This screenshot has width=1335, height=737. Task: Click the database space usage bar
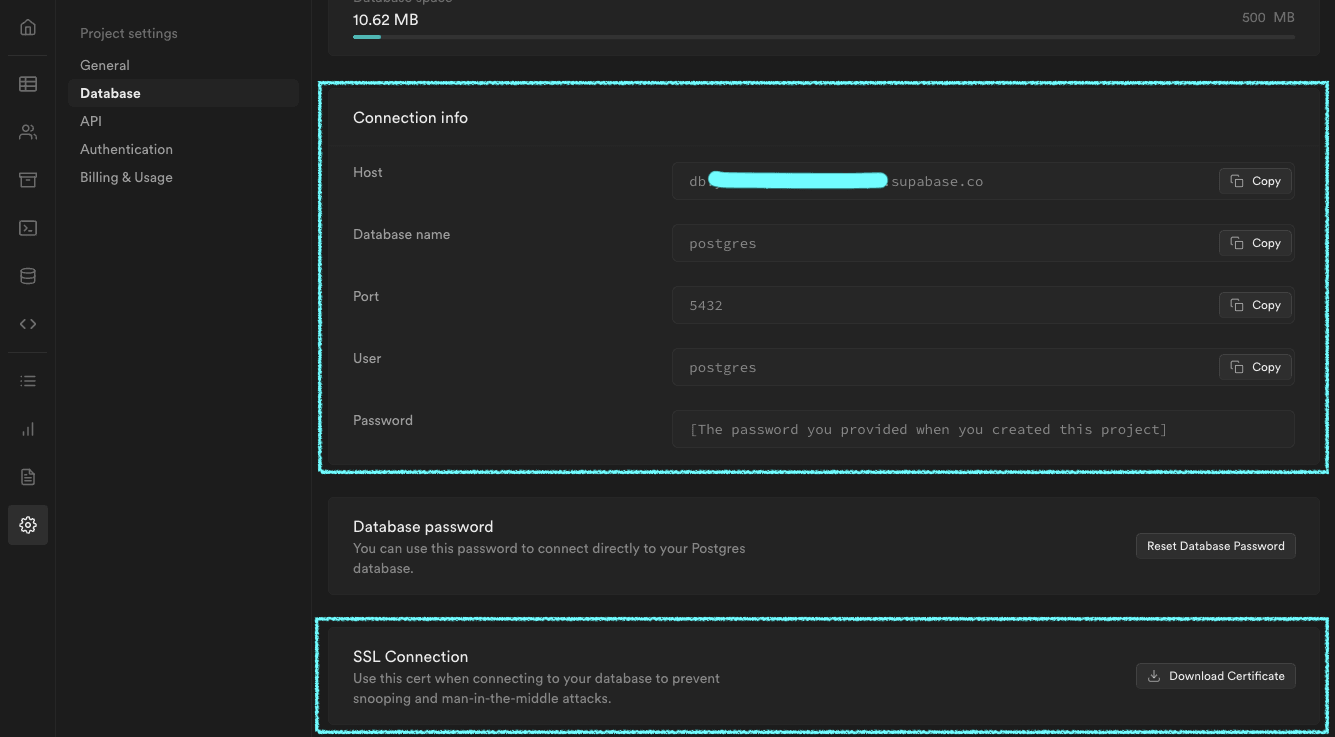click(x=823, y=37)
